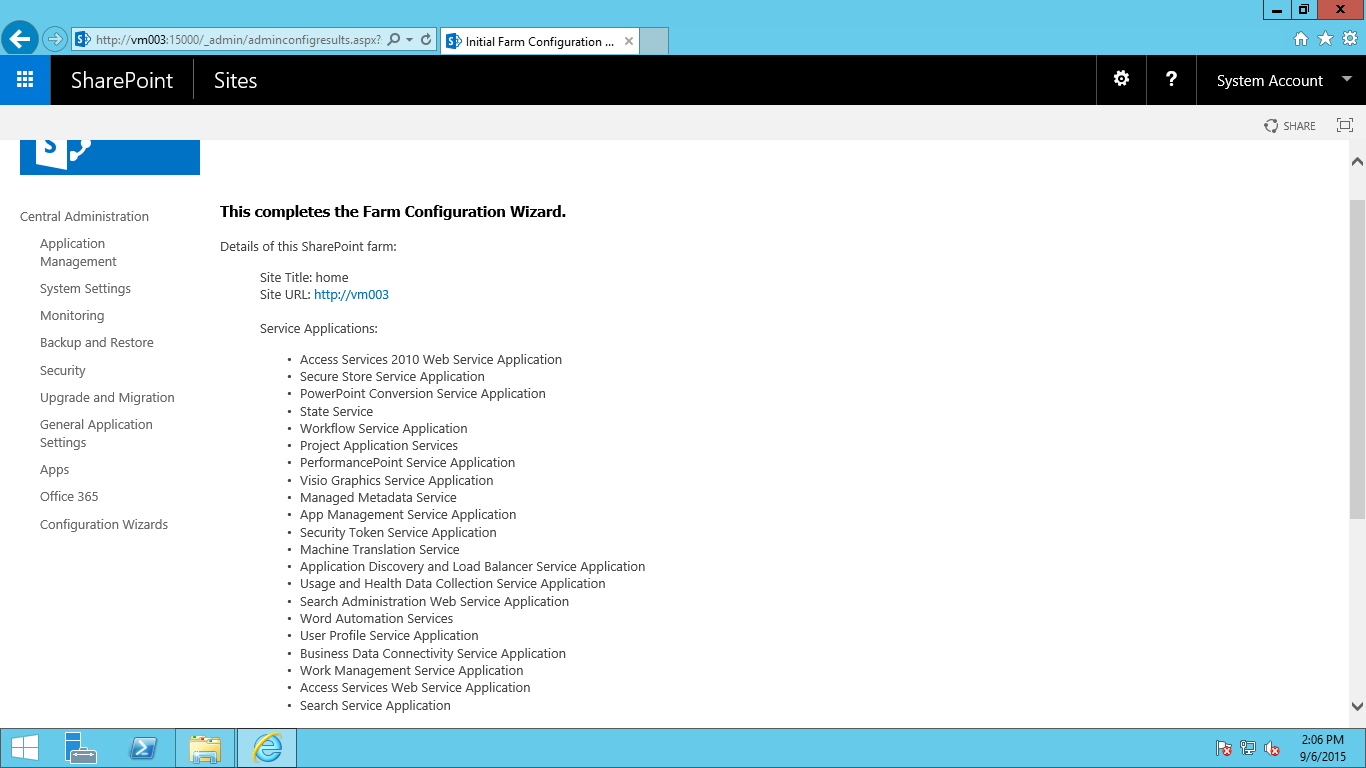Click the SHARE button
Screen dimensions: 1366x768
click(x=1290, y=126)
